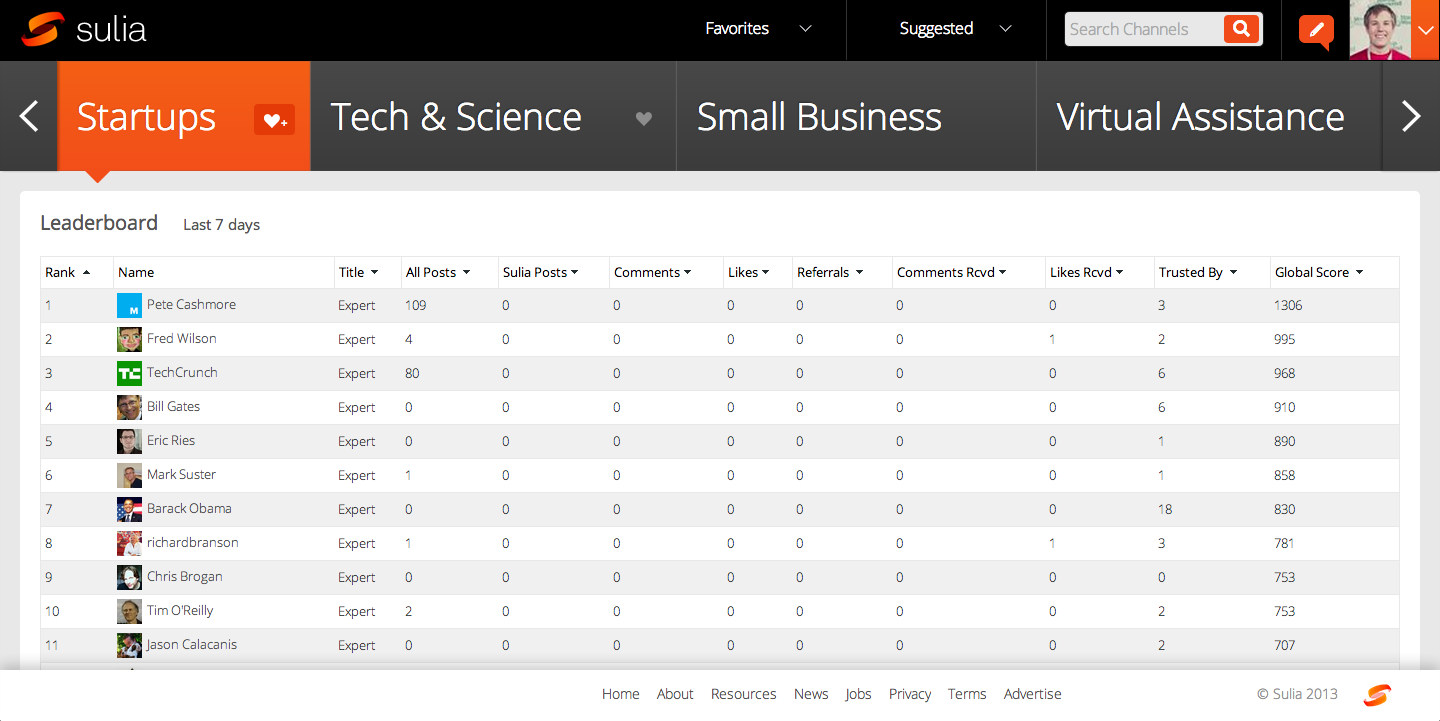Click Barack Obama's Trusted By value 18

pyautogui.click(x=1165, y=509)
